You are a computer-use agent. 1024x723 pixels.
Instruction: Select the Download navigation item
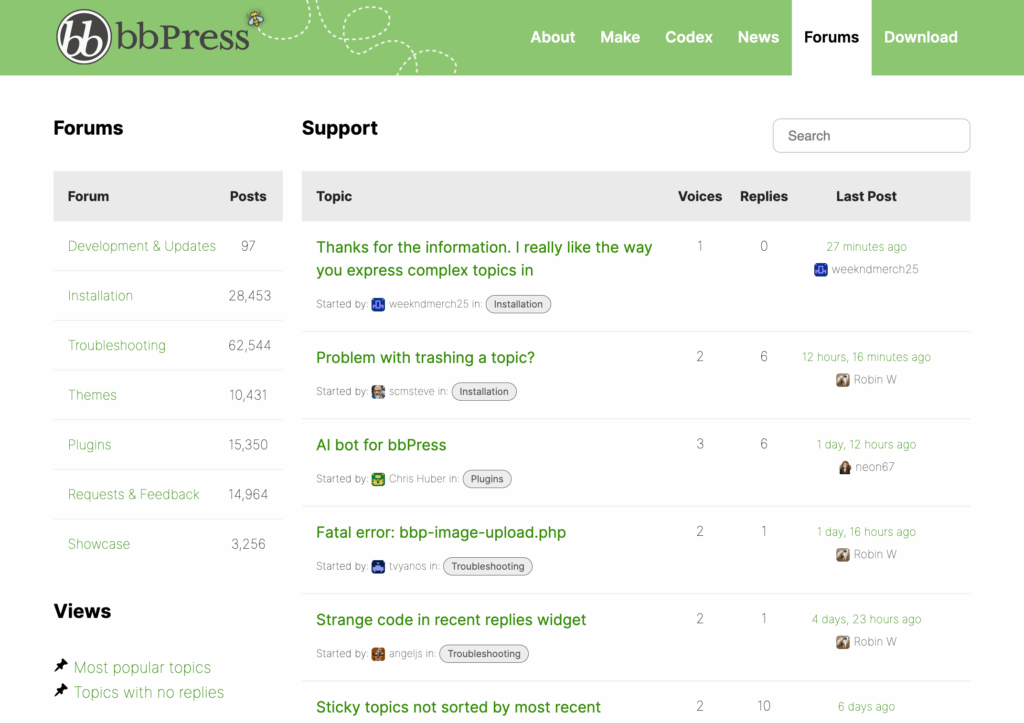pyautogui.click(x=920, y=37)
